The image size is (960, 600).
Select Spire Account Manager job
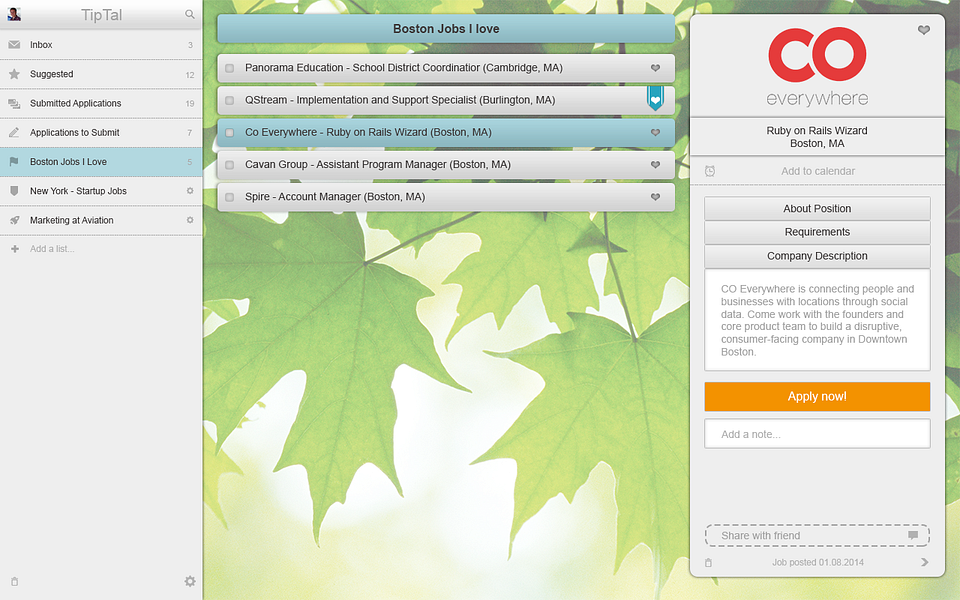click(x=446, y=197)
